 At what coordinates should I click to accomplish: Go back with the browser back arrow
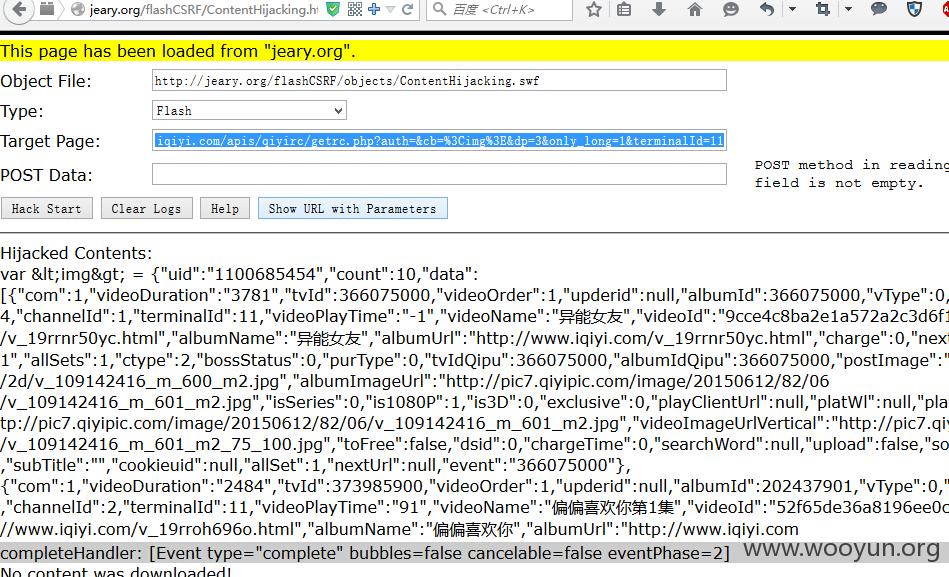(20, 9)
